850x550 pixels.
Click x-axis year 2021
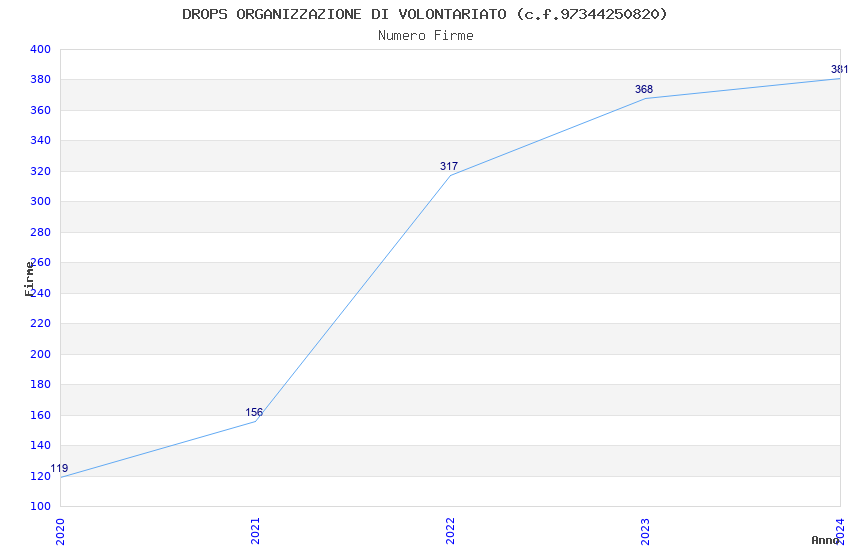255,531
